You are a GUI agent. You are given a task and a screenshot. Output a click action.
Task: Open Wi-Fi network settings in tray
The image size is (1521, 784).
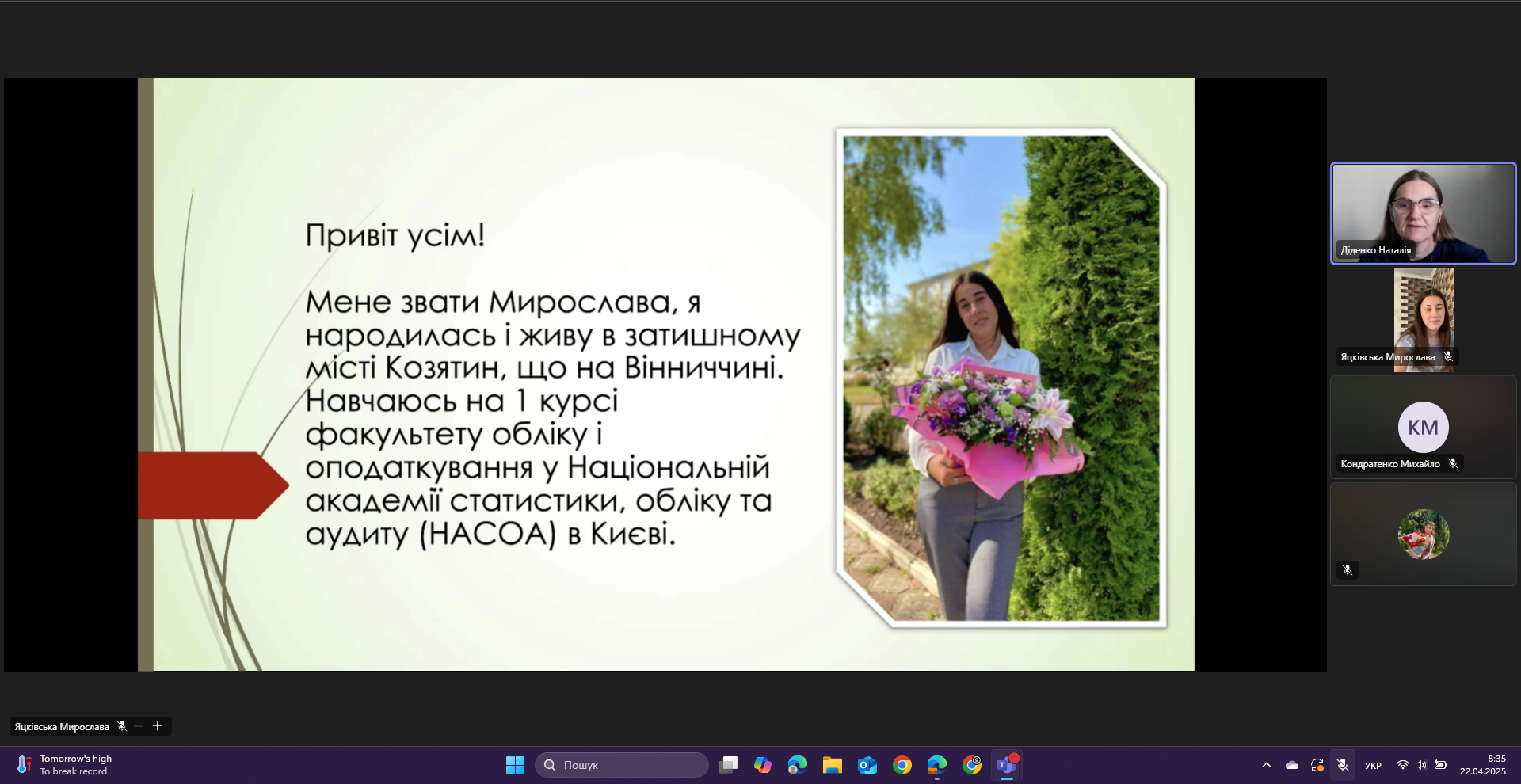(x=1402, y=765)
